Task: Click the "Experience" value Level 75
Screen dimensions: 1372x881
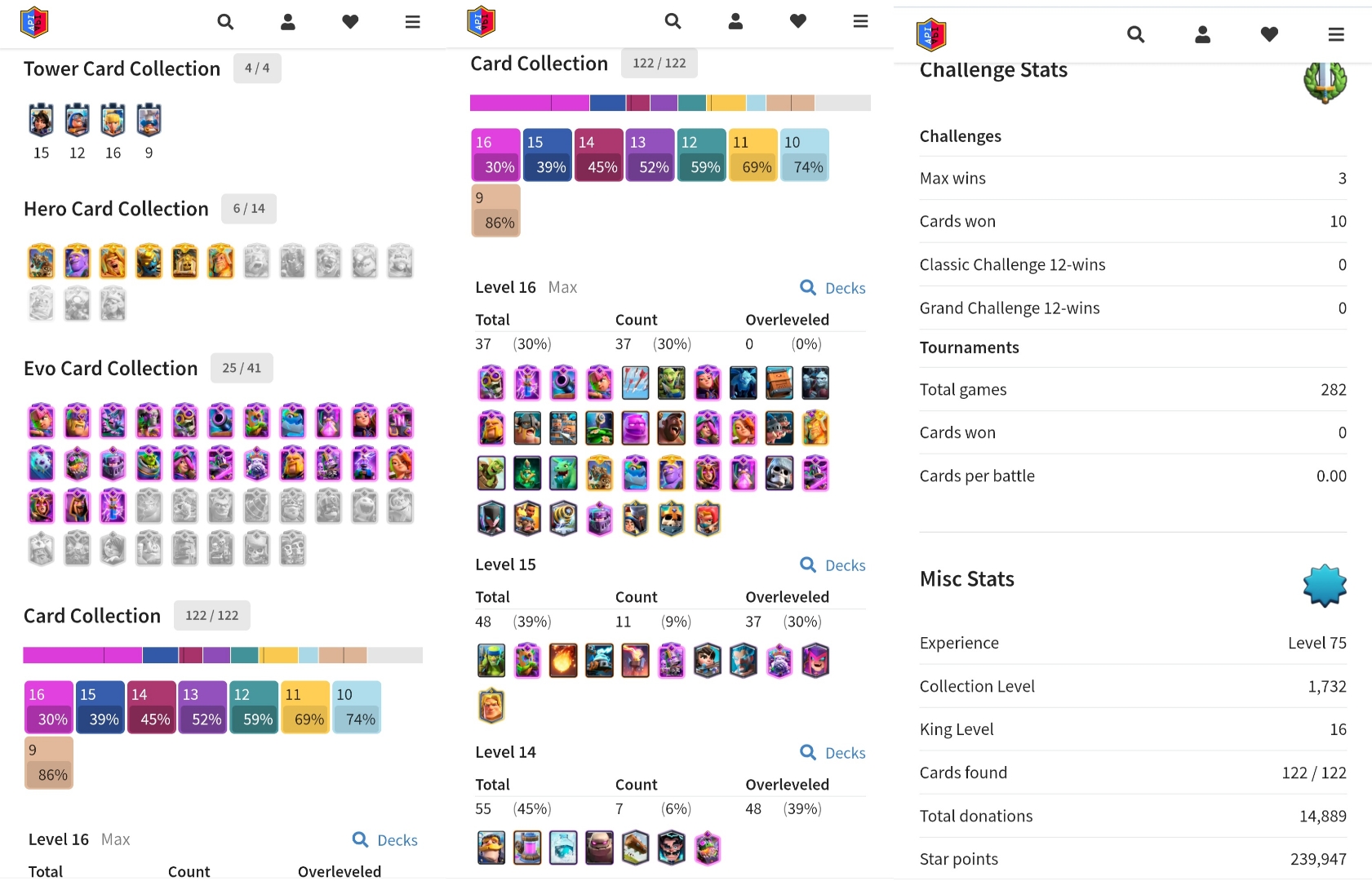Action: (1317, 643)
